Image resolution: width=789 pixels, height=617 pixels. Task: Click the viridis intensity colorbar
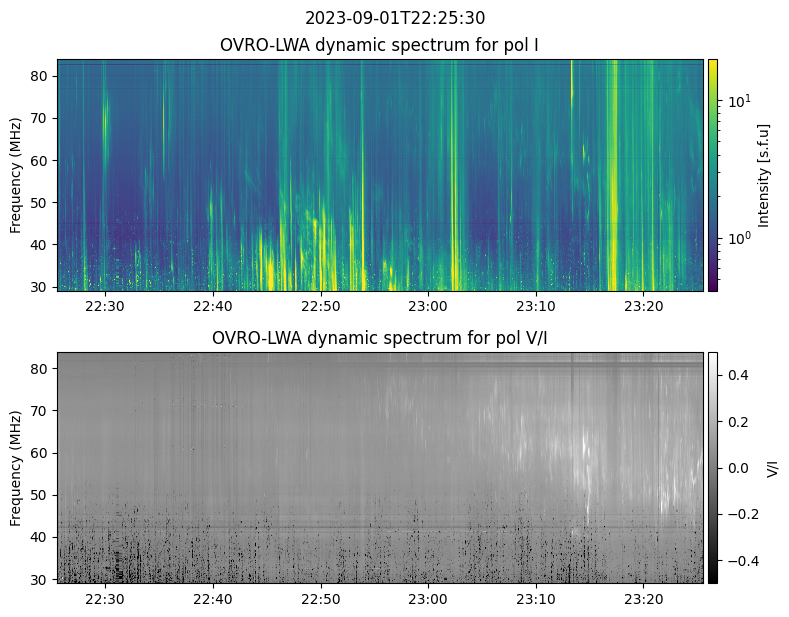pyautogui.click(x=713, y=175)
